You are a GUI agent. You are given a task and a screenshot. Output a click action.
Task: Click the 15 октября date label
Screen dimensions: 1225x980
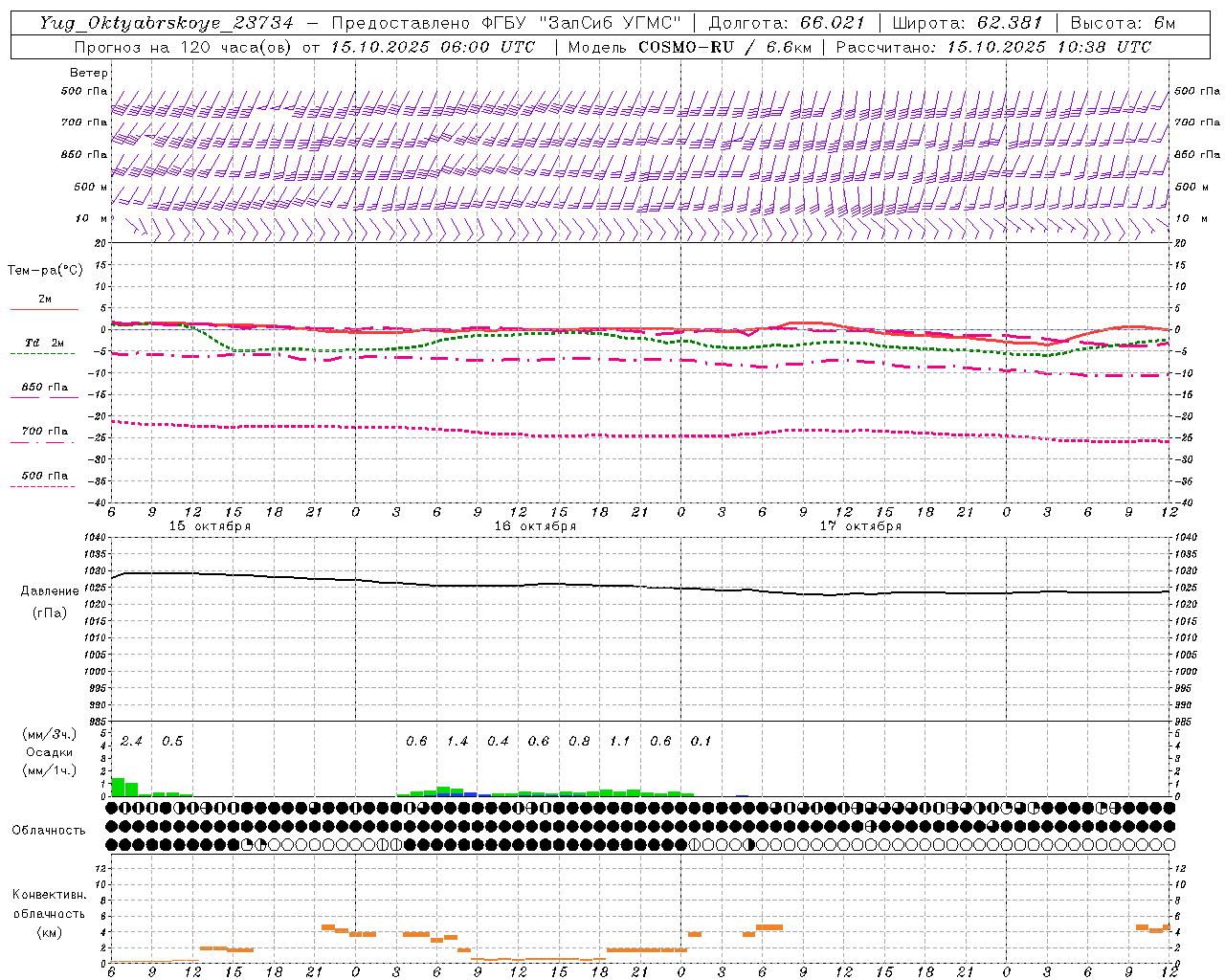point(210,526)
